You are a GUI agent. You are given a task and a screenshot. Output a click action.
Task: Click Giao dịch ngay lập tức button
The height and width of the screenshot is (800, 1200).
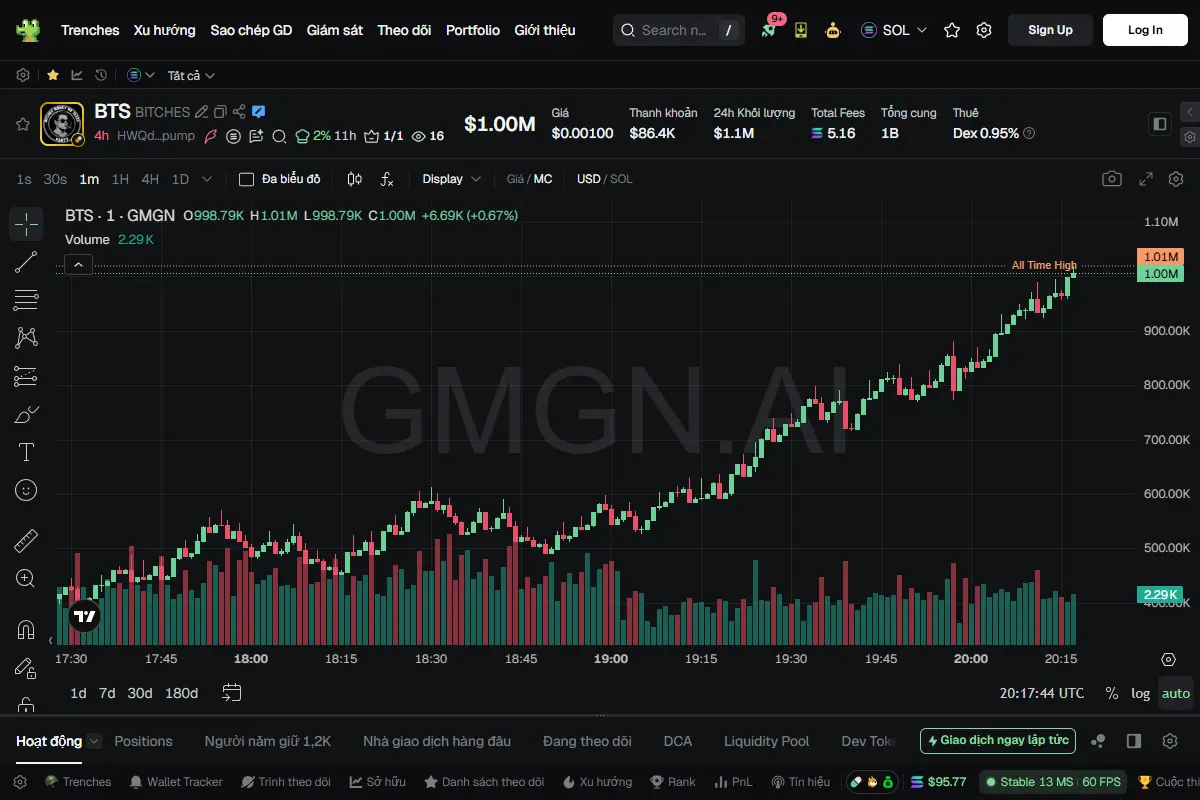click(x=998, y=741)
